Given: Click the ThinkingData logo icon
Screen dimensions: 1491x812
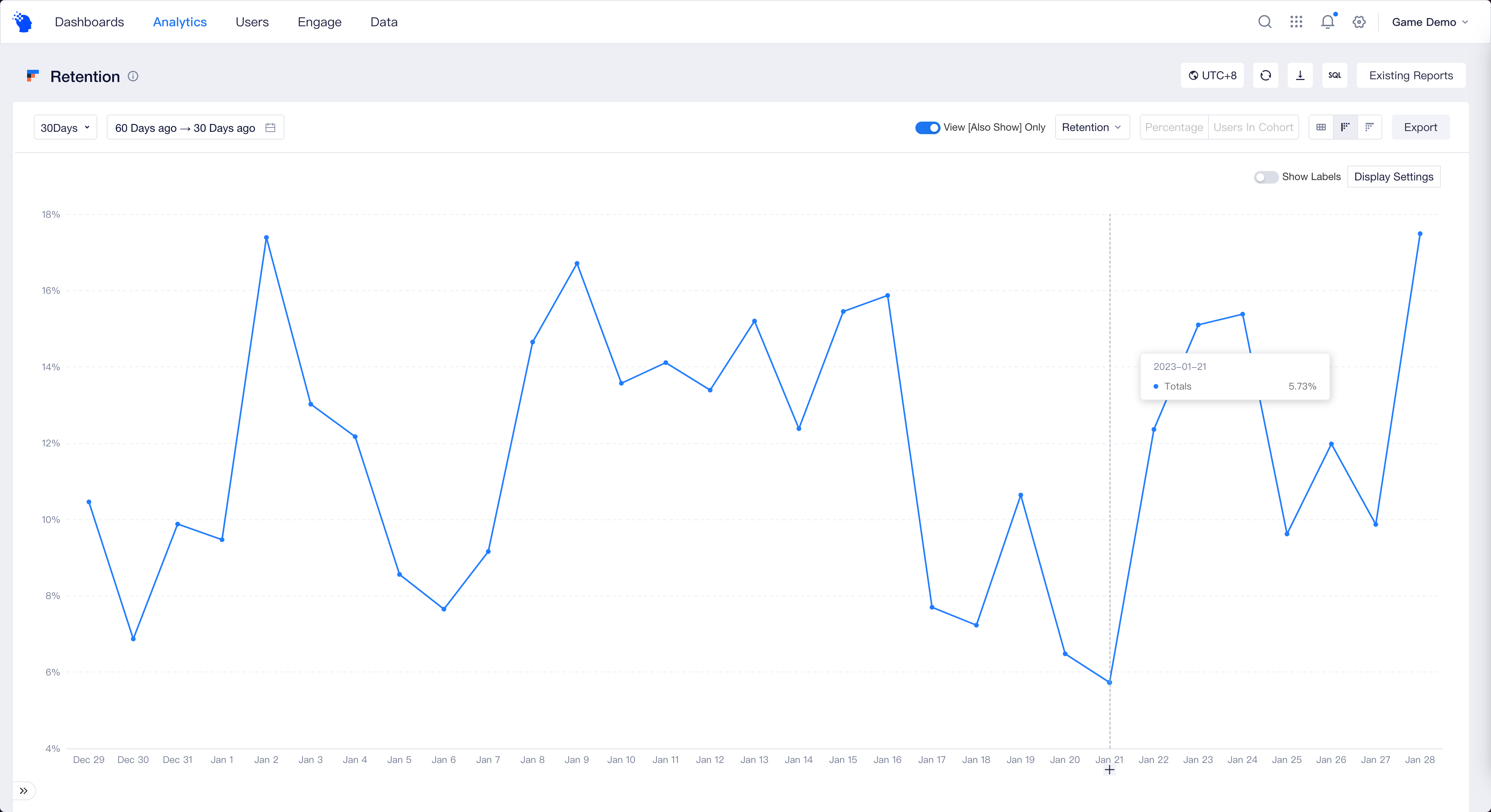Looking at the screenshot, I should point(22,22).
